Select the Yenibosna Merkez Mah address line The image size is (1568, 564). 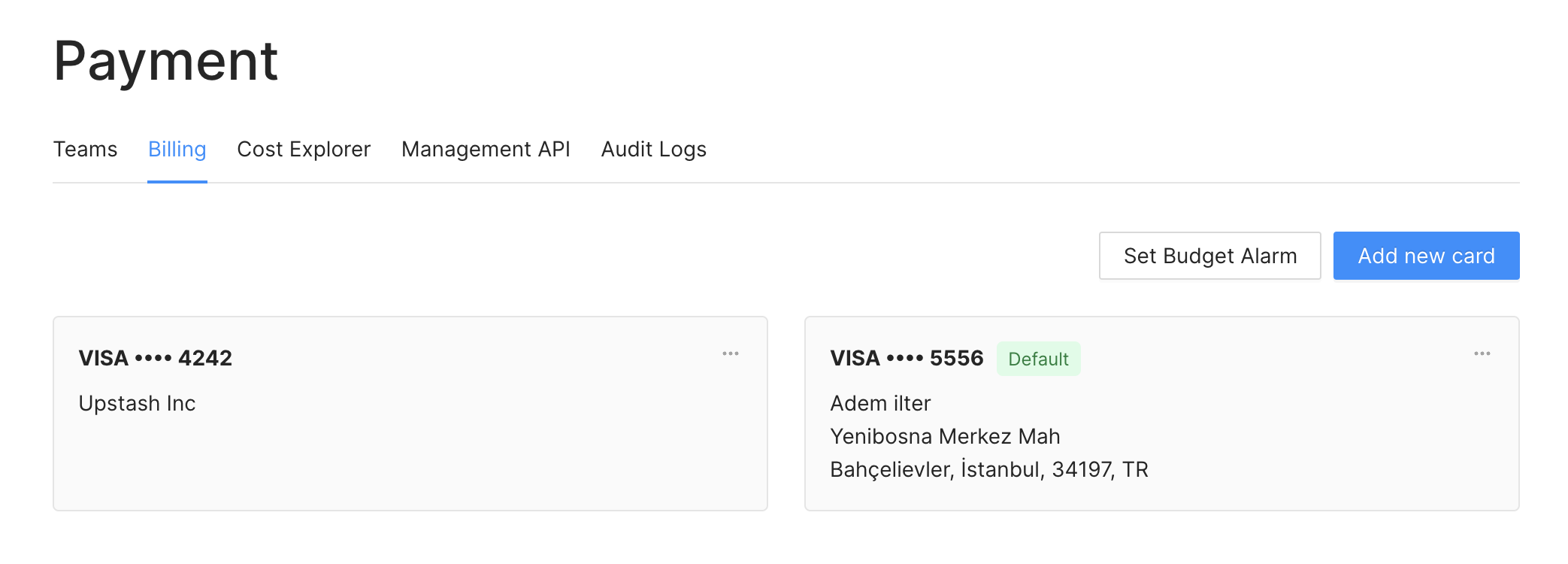pos(945,437)
